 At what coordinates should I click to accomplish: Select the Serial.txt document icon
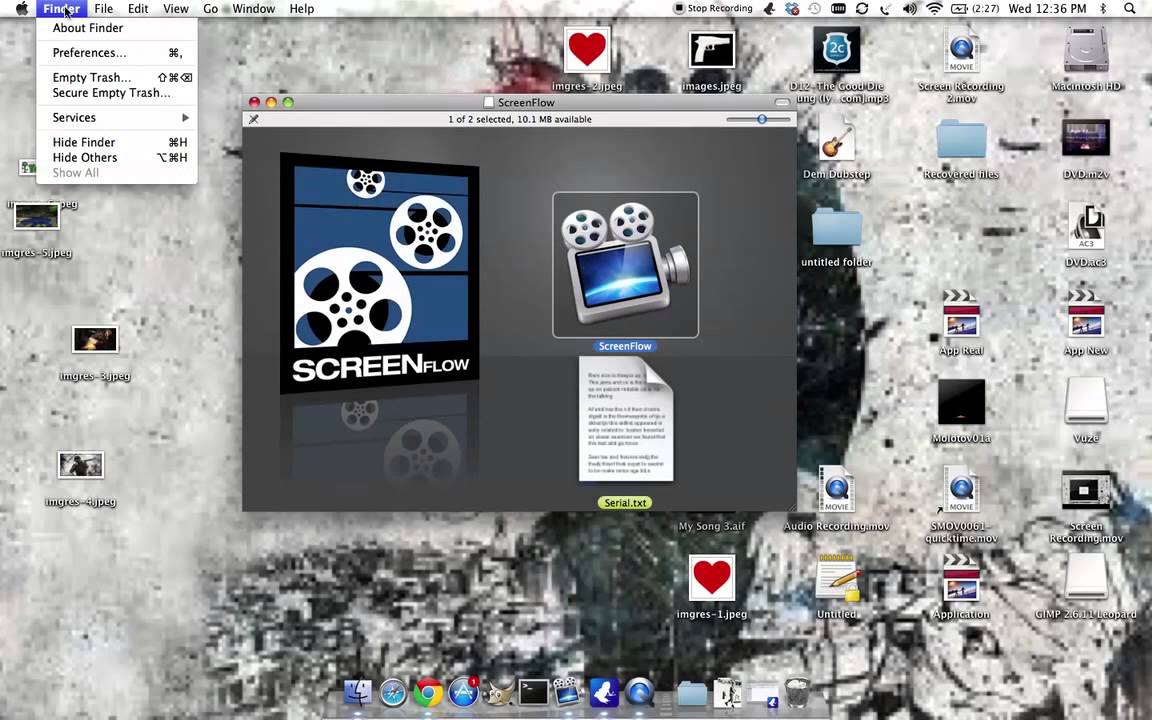(626, 419)
